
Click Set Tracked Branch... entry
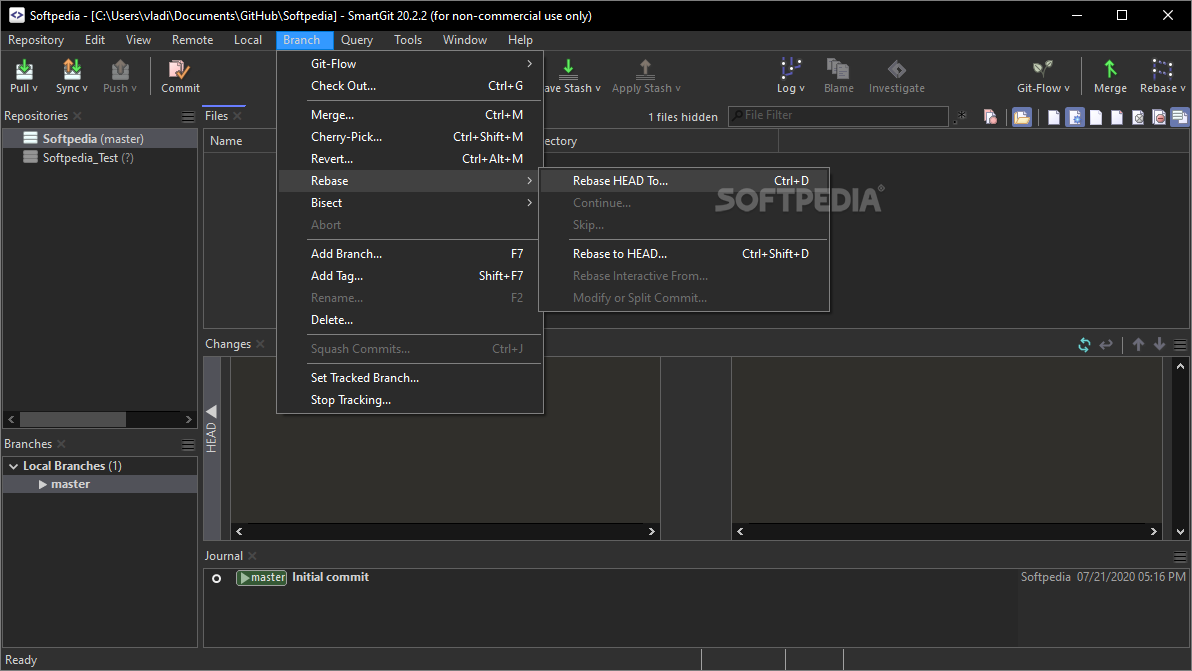pos(411,378)
